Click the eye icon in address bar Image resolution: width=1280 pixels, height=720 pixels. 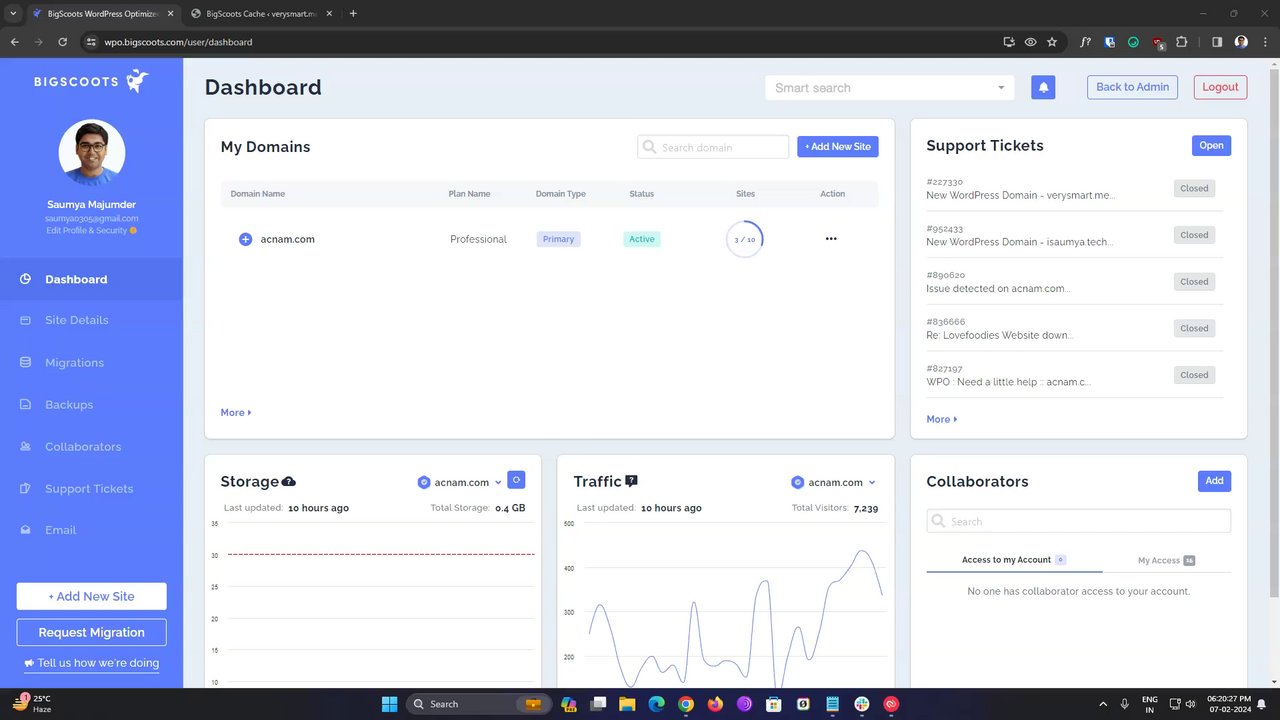tap(1030, 42)
